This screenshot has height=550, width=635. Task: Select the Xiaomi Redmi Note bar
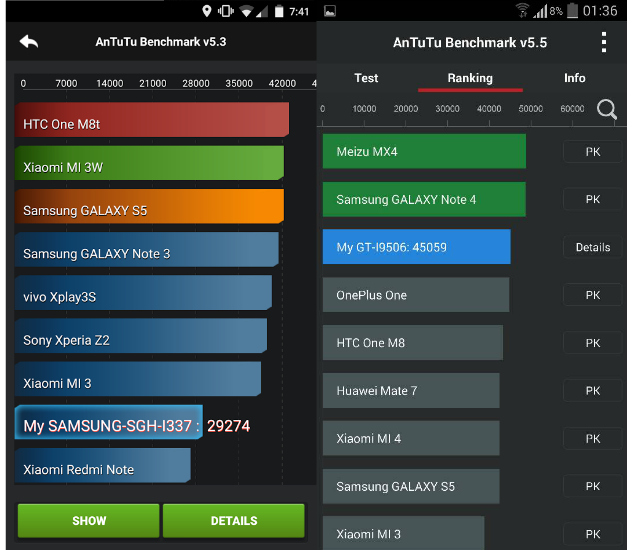click(x=103, y=465)
